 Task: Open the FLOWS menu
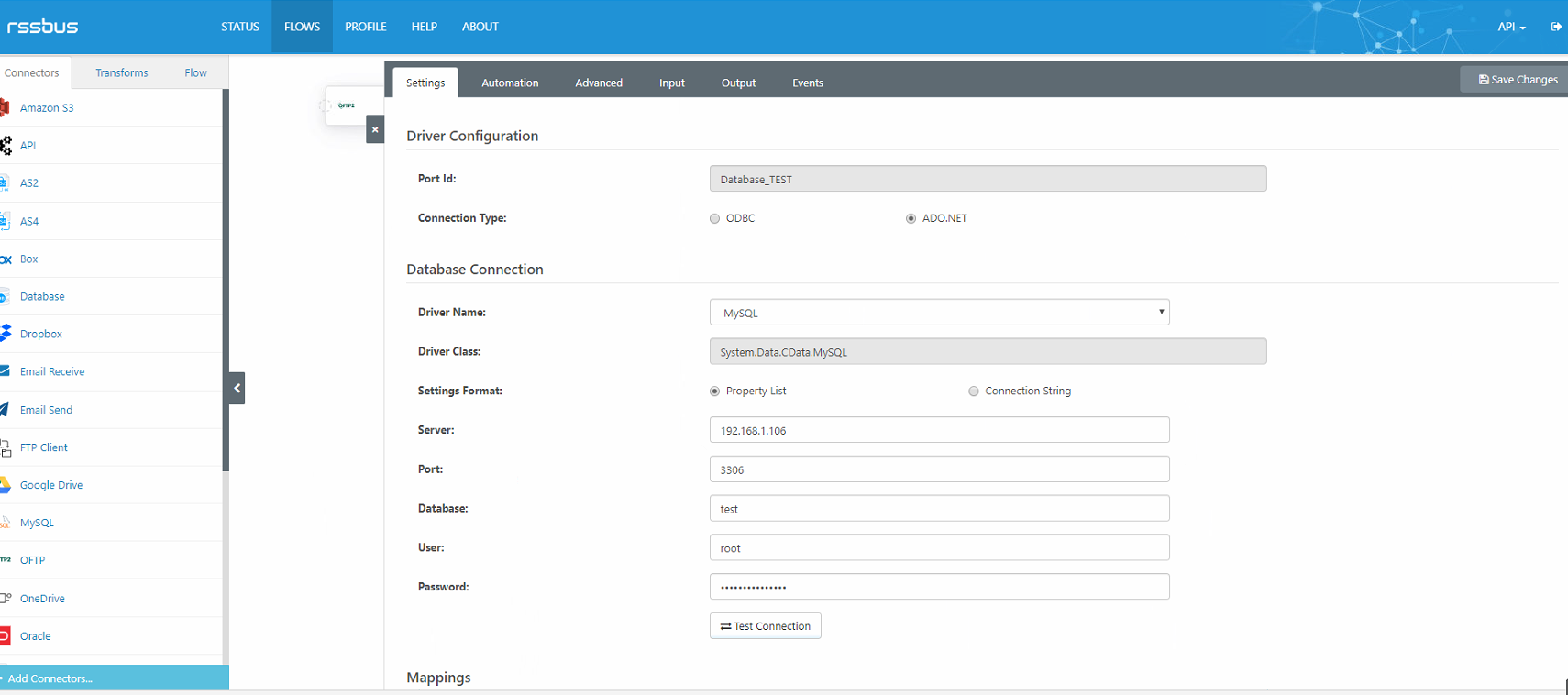[x=302, y=27]
